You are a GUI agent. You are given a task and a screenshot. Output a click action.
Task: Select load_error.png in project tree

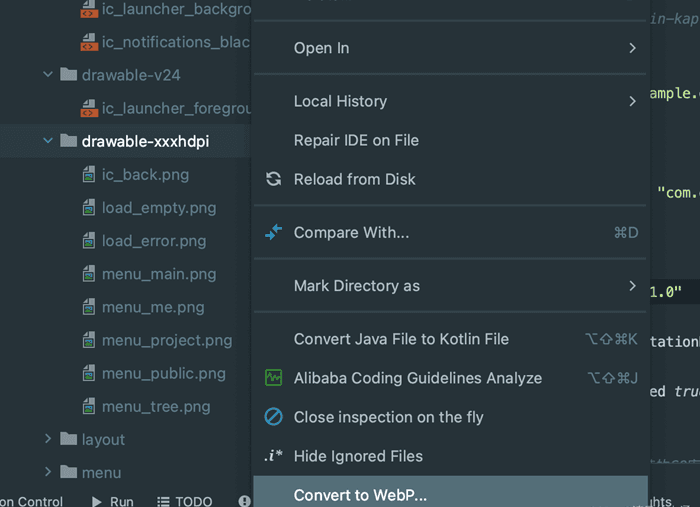tap(154, 241)
